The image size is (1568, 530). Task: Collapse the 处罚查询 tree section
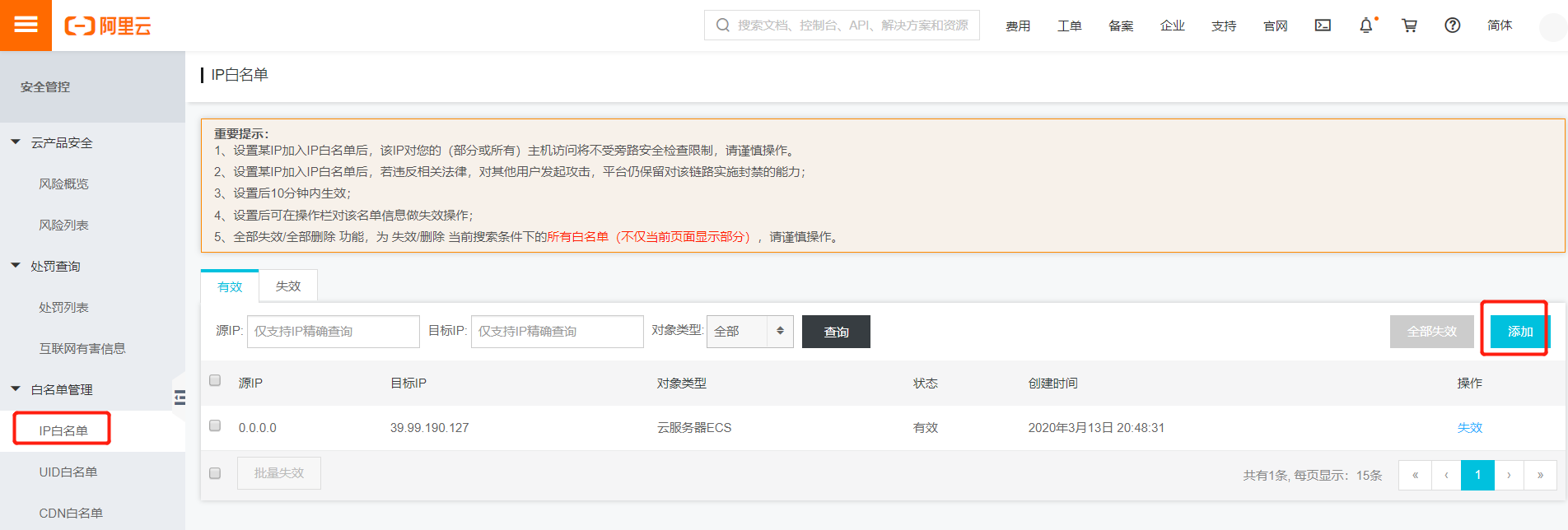pyautogui.click(x=16, y=266)
